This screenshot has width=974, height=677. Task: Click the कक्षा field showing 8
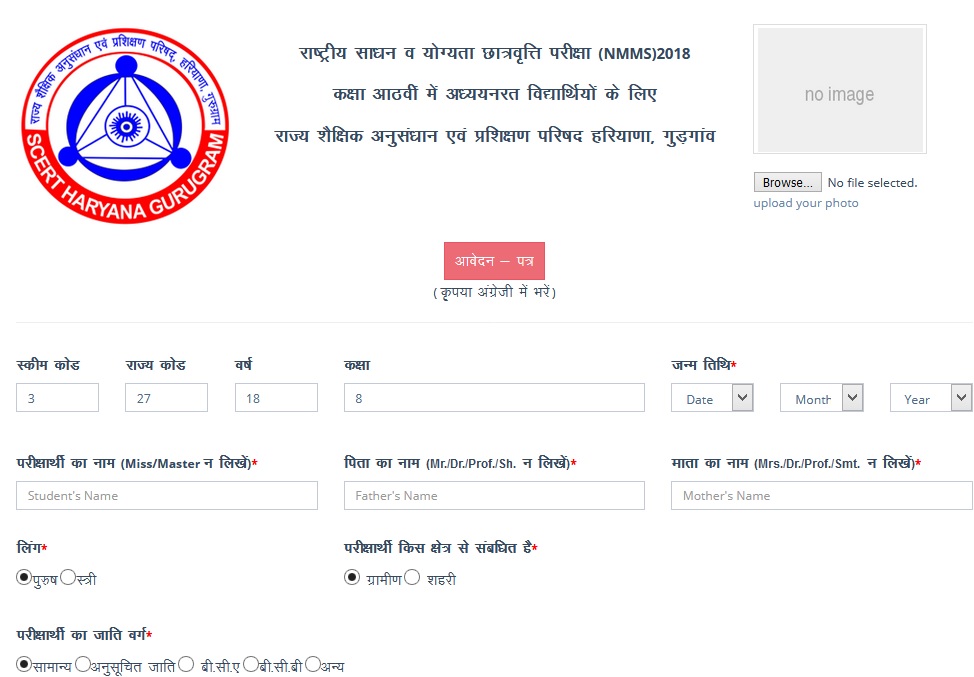(x=494, y=398)
